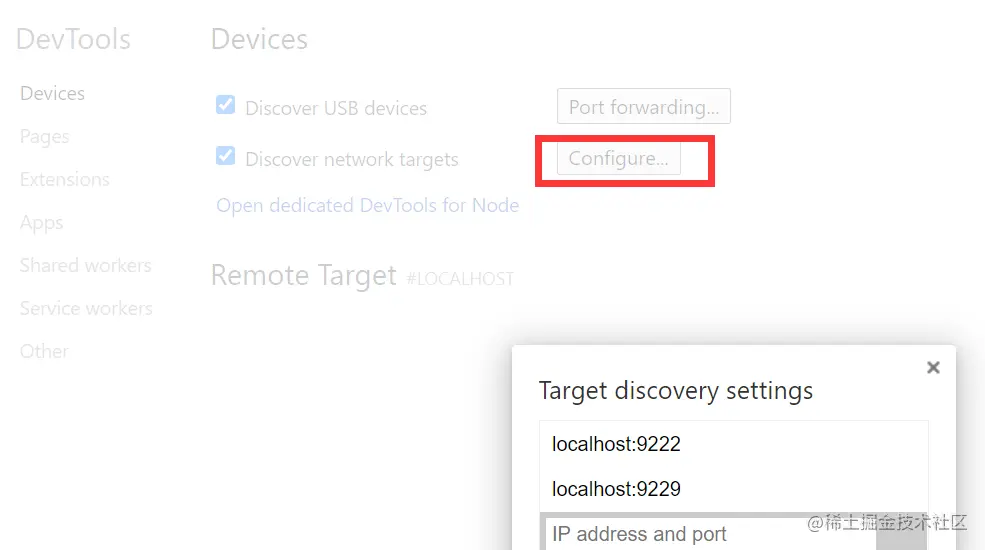Click the Port forwarding... button

(x=643, y=107)
